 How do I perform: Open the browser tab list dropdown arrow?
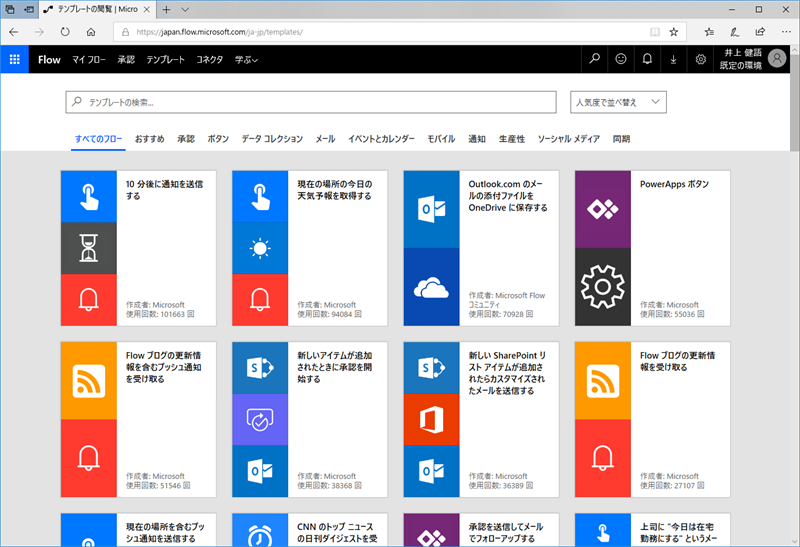click(x=185, y=9)
